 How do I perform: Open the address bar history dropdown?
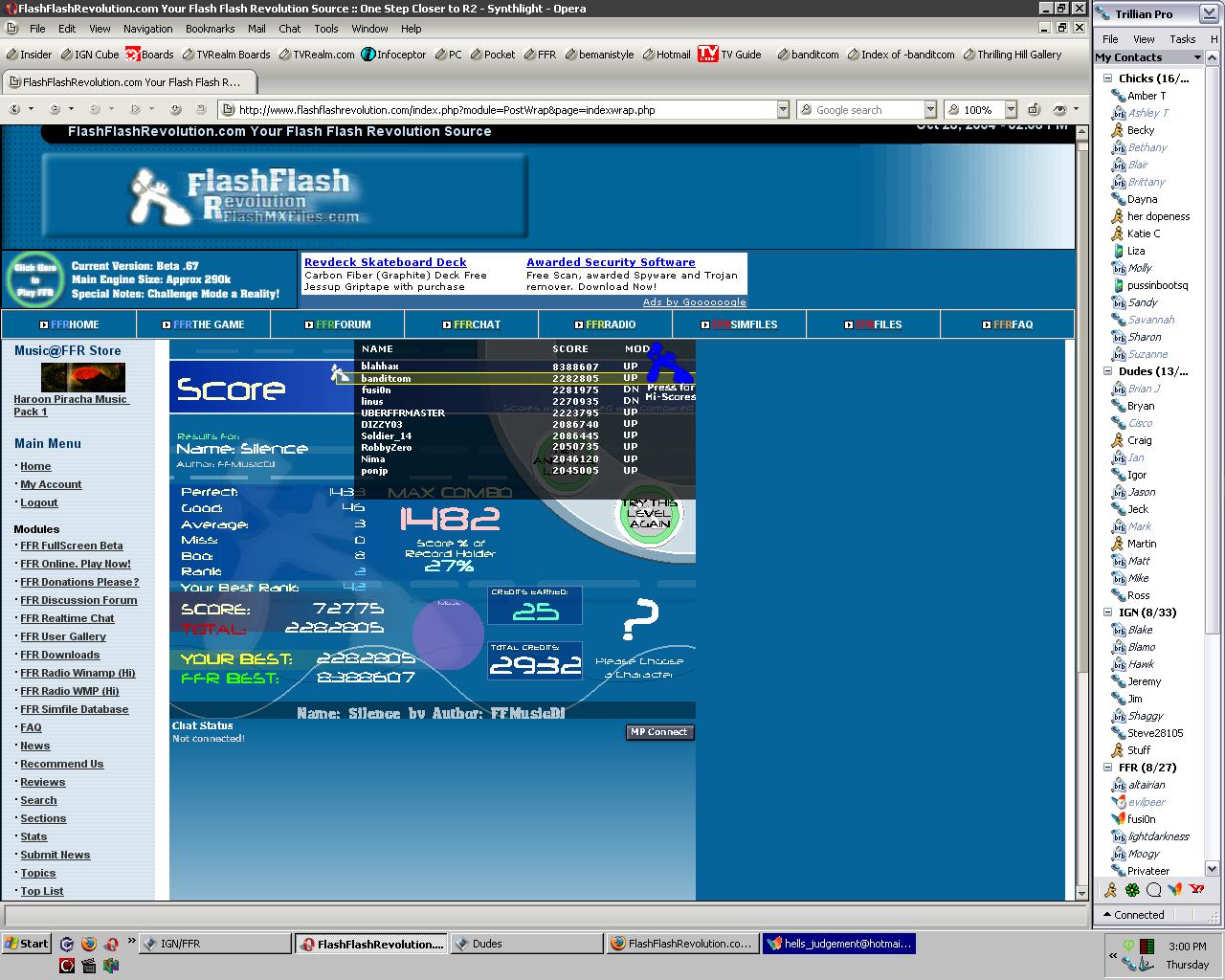[x=783, y=110]
